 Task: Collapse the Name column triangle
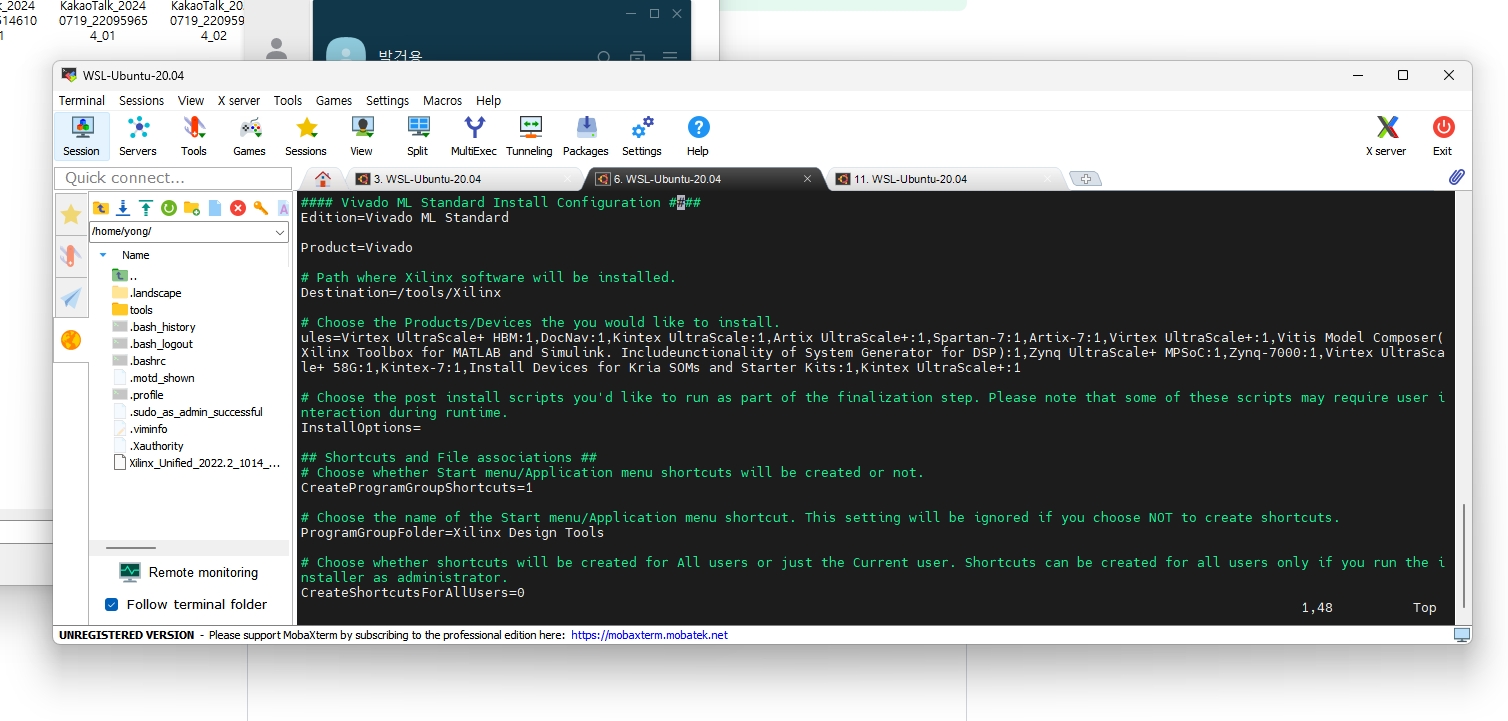coord(102,255)
